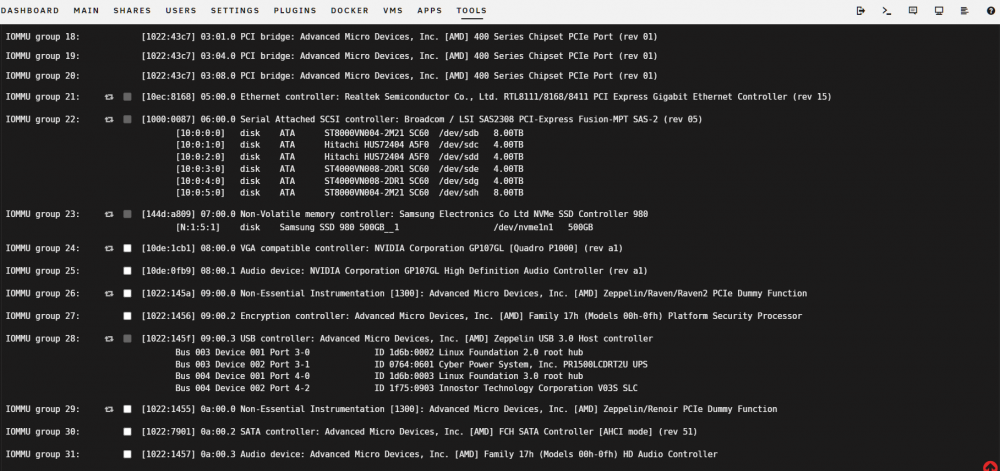Switch to the Plugins tab
Viewport: 1000px width, 471px height.
295,11
